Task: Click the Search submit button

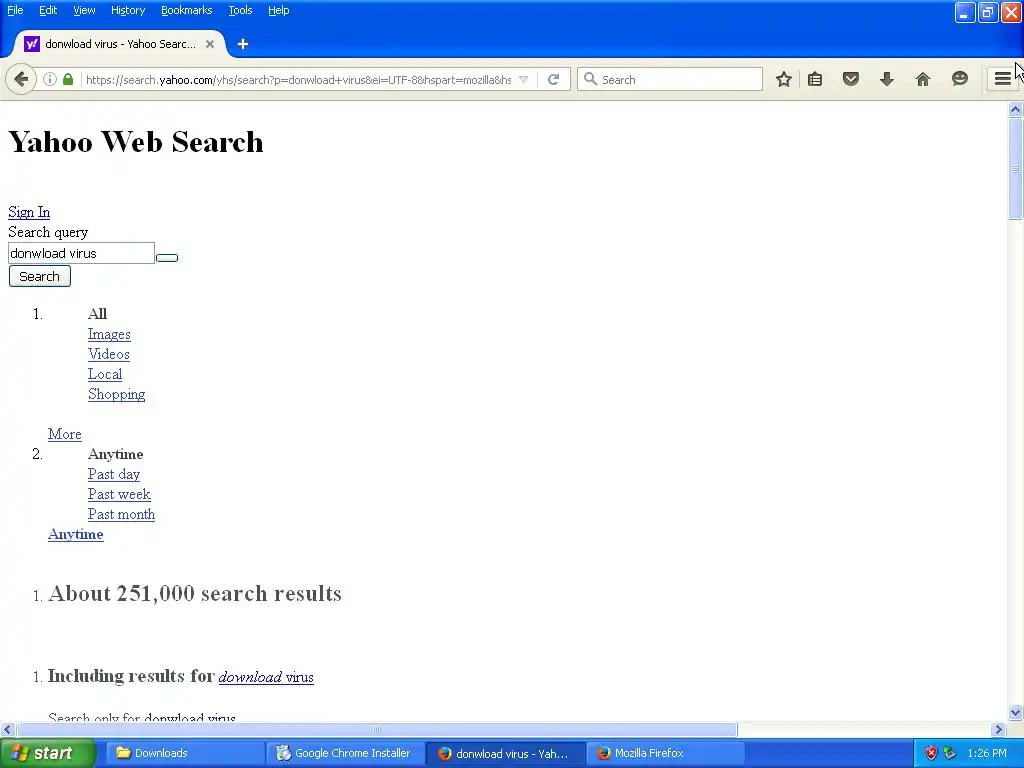Action: coord(39,276)
